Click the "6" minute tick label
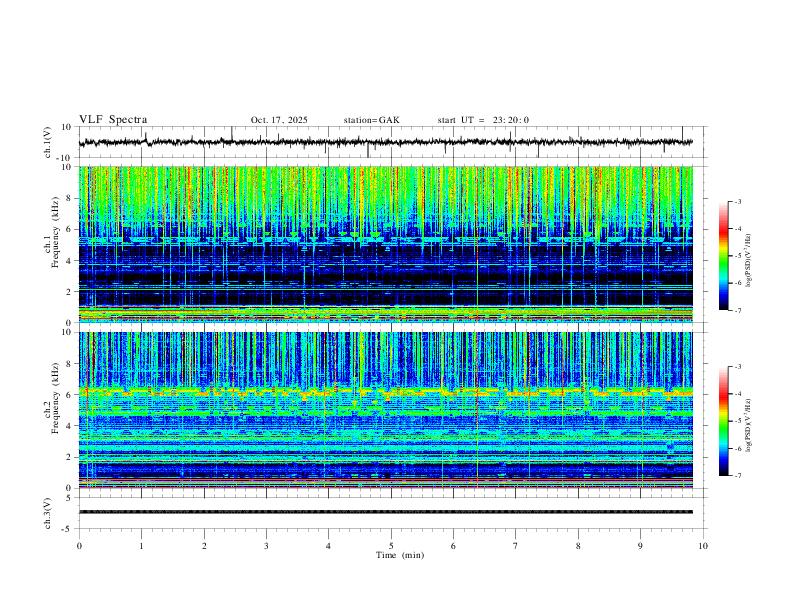Viewport: 792px width, 612px height. pos(454,546)
